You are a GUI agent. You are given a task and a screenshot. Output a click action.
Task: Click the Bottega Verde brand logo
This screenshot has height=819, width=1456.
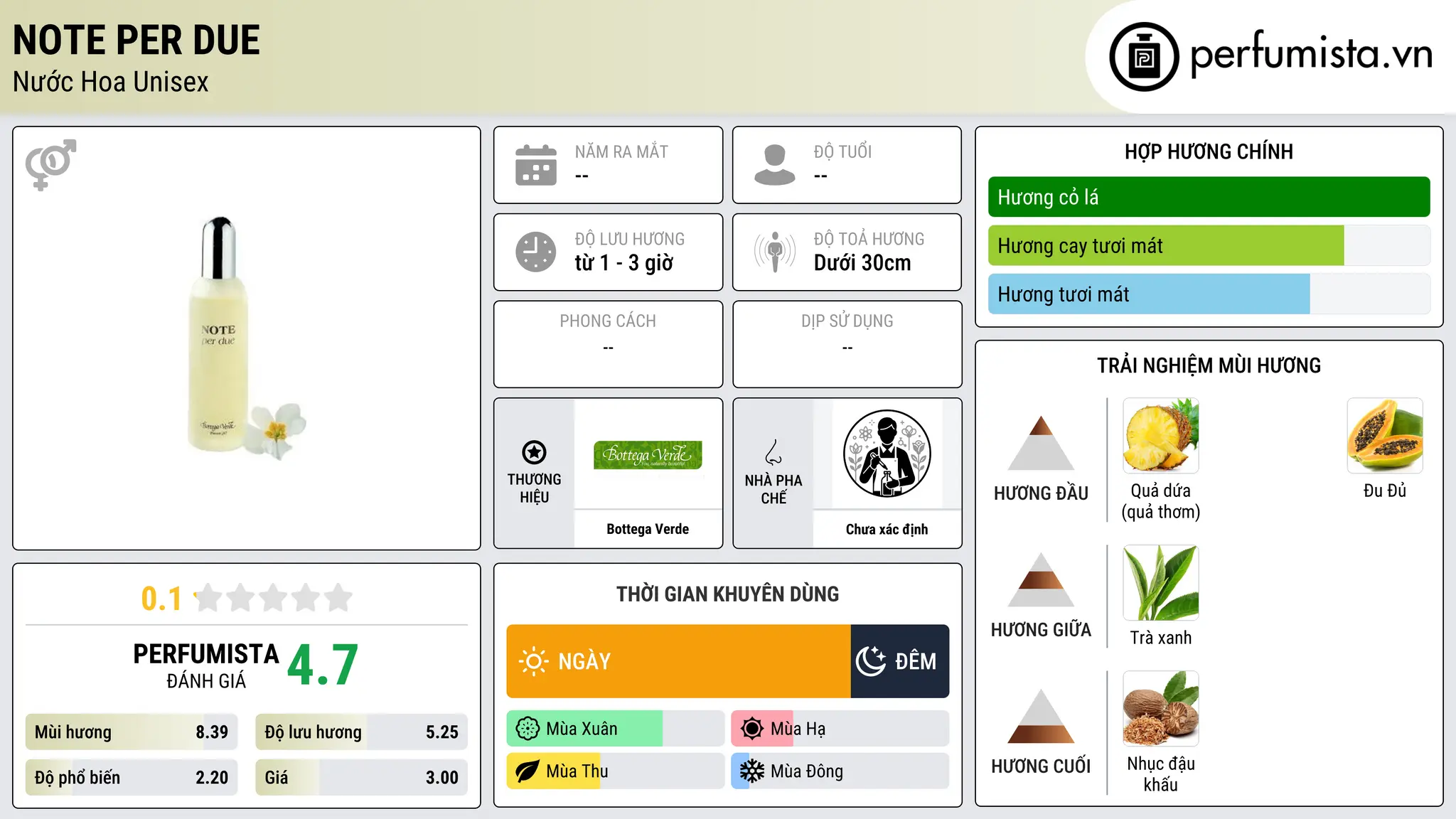click(648, 455)
